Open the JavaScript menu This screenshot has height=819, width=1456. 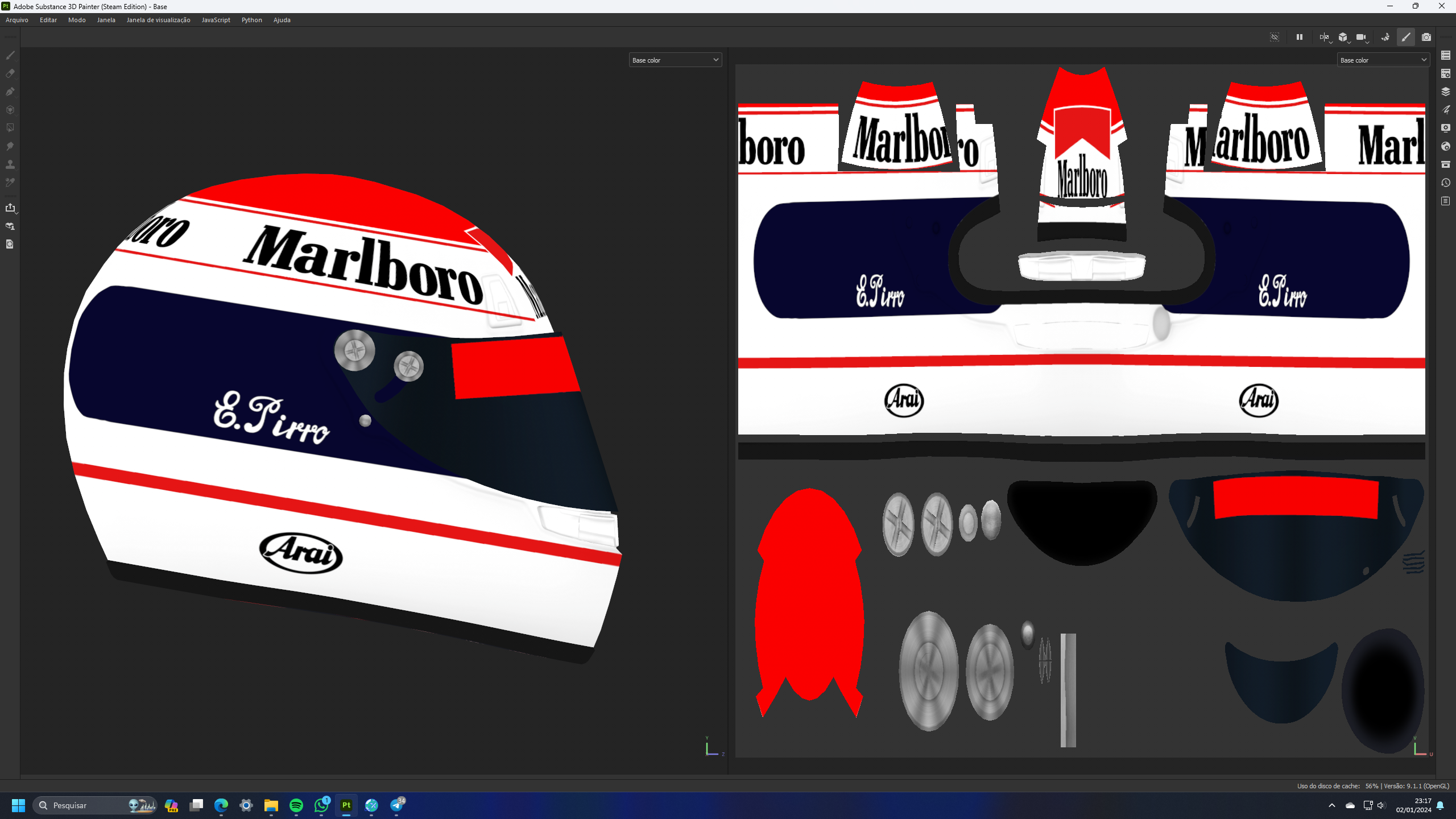pos(216,20)
